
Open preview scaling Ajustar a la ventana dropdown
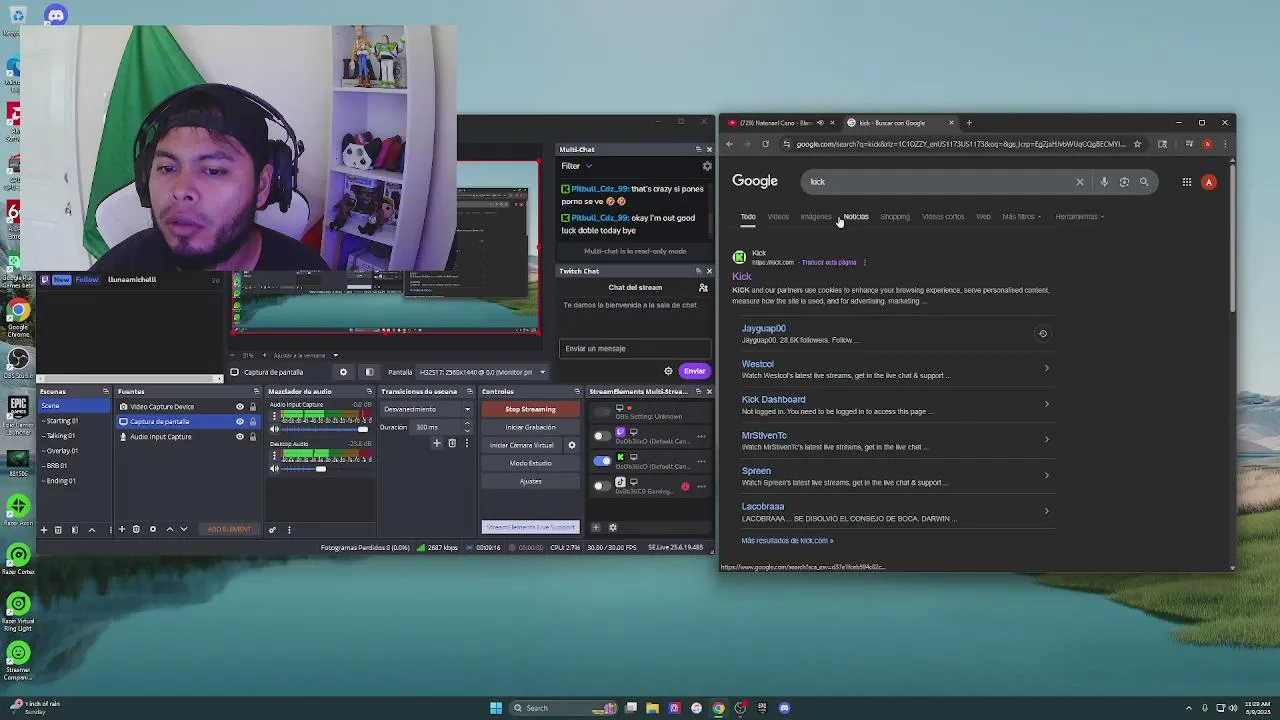(305, 355)
